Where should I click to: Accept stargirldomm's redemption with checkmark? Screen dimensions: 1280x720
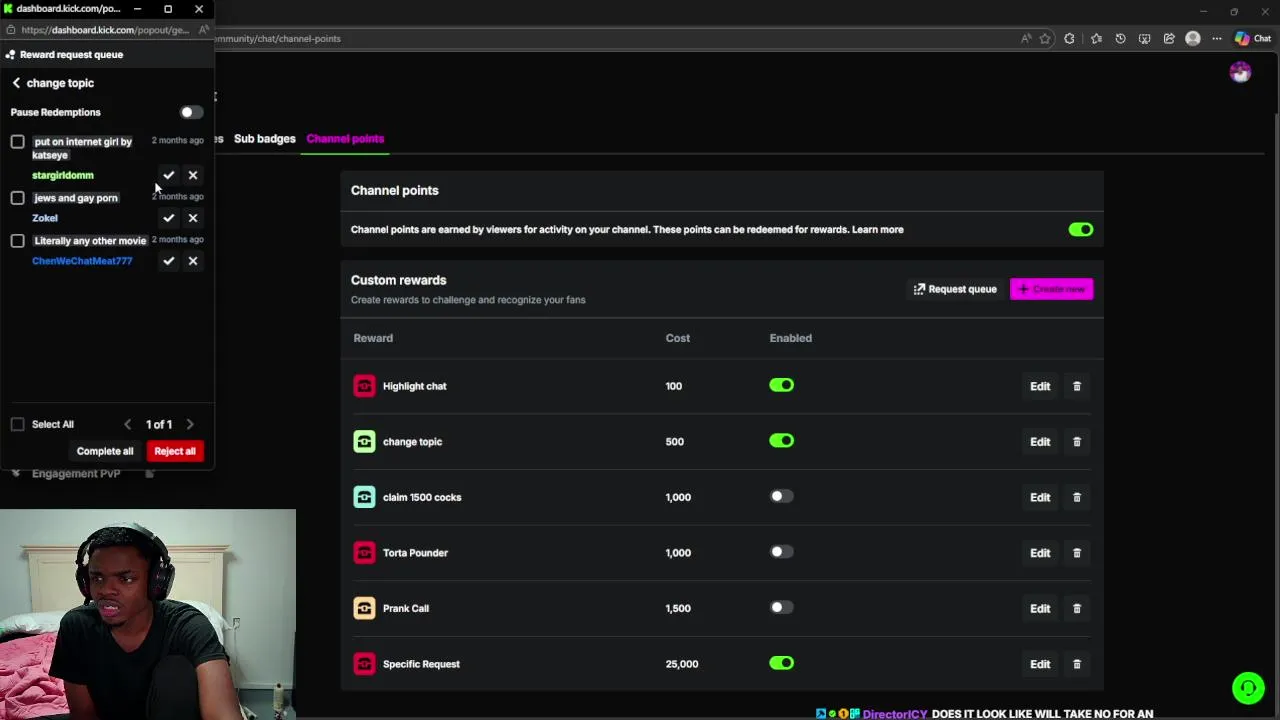(169, 175)
